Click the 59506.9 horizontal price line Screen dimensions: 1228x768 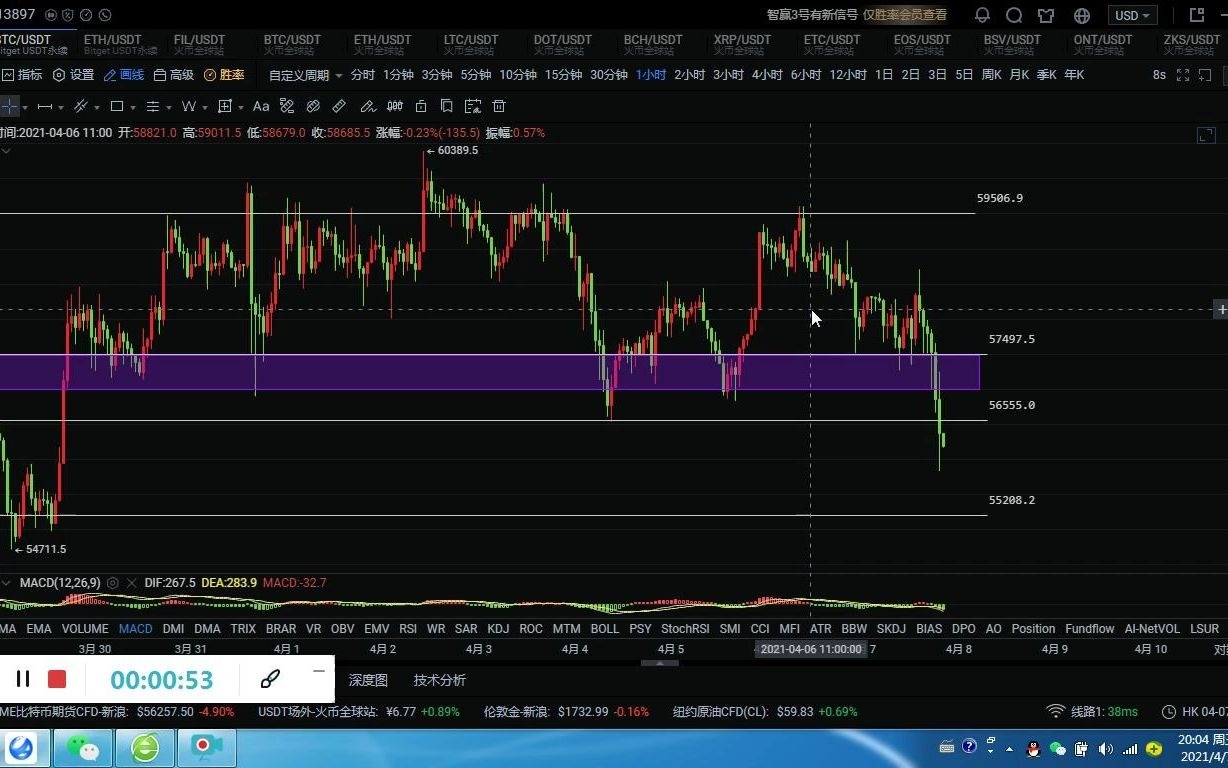487,213
